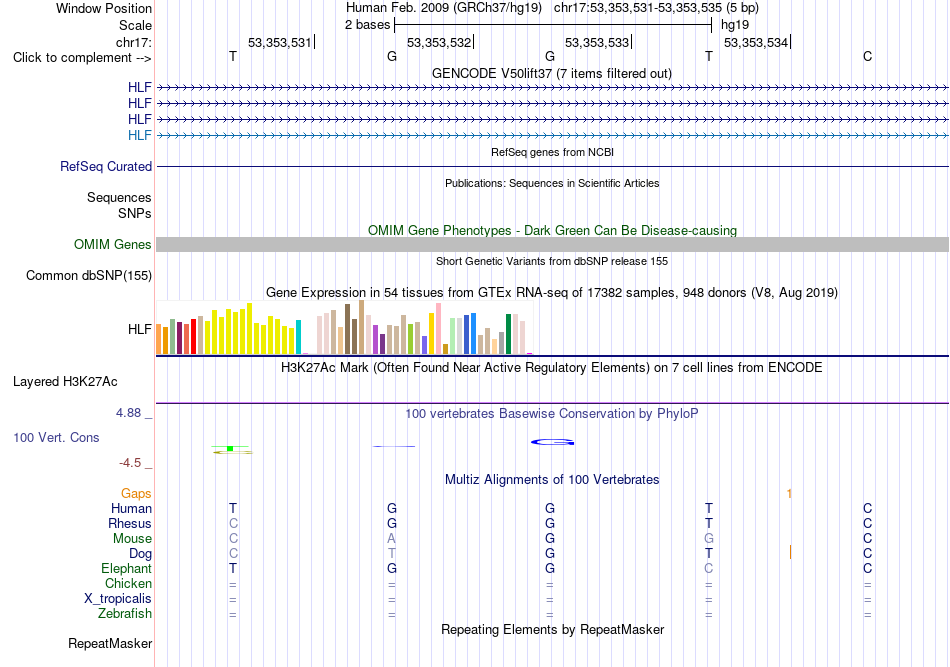This screenshot has width=950, height=667.
Task: Click the Common dbSNP(155) label
Action: 89,276
